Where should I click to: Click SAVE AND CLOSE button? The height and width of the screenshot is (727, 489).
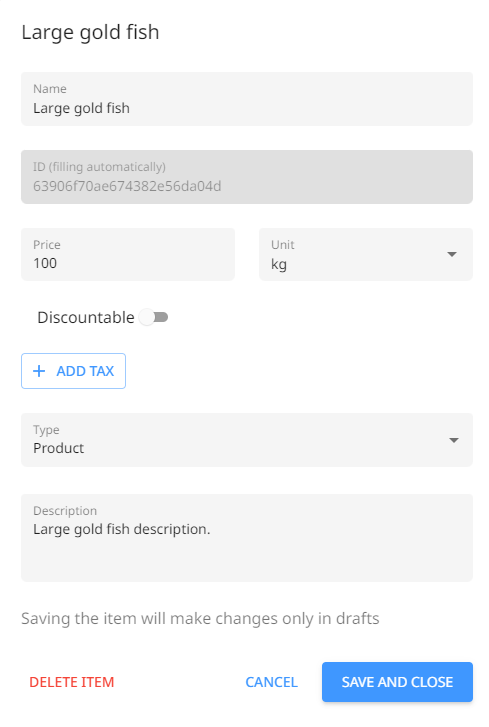[397, 682]
